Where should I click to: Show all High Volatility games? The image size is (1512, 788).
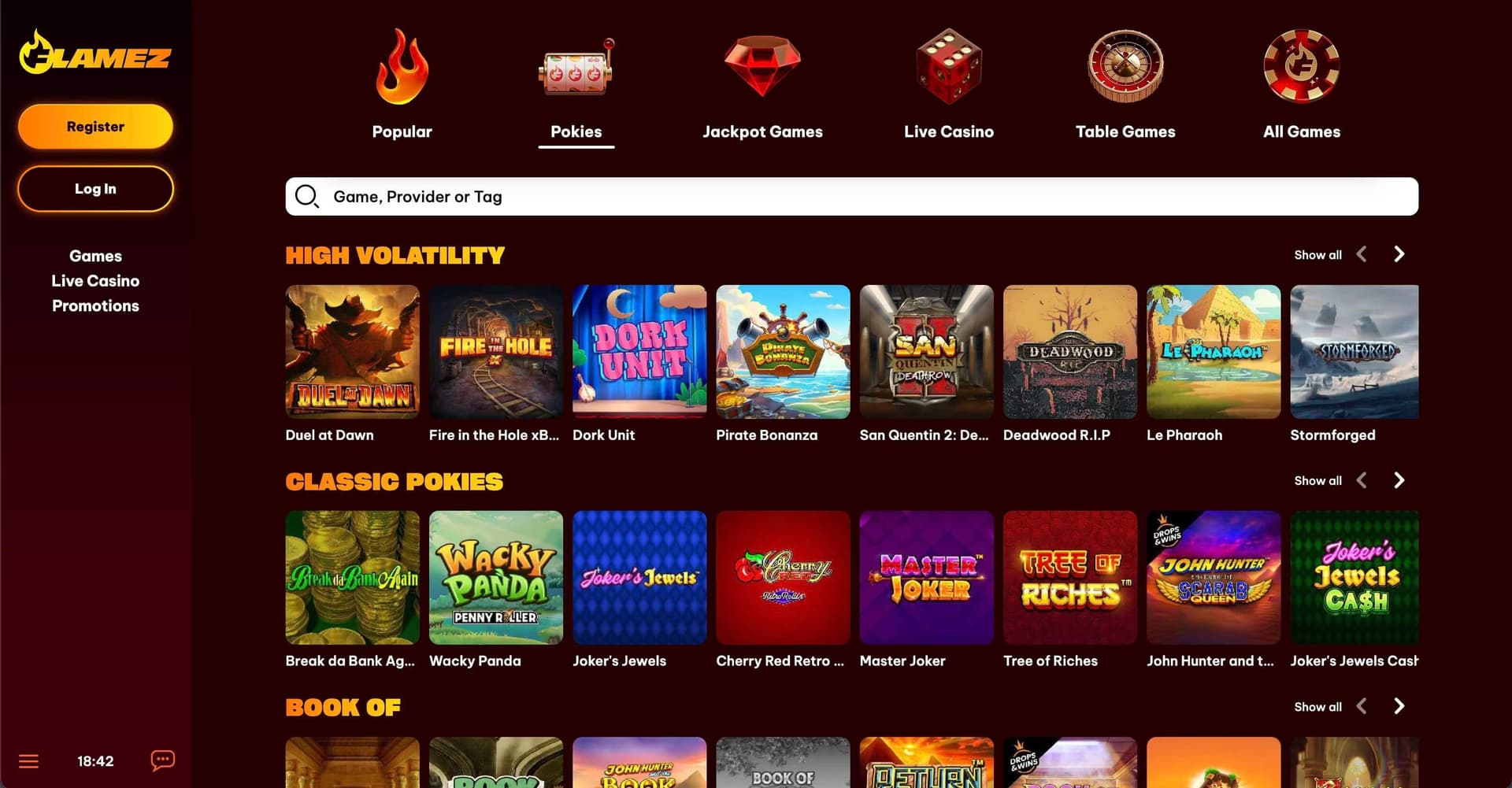pyautogui.click(x=1317, y=255)
